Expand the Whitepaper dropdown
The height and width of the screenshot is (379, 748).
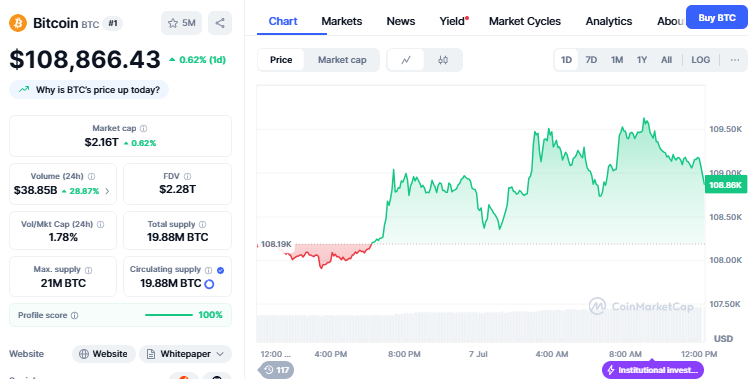(x=186, y=354)
